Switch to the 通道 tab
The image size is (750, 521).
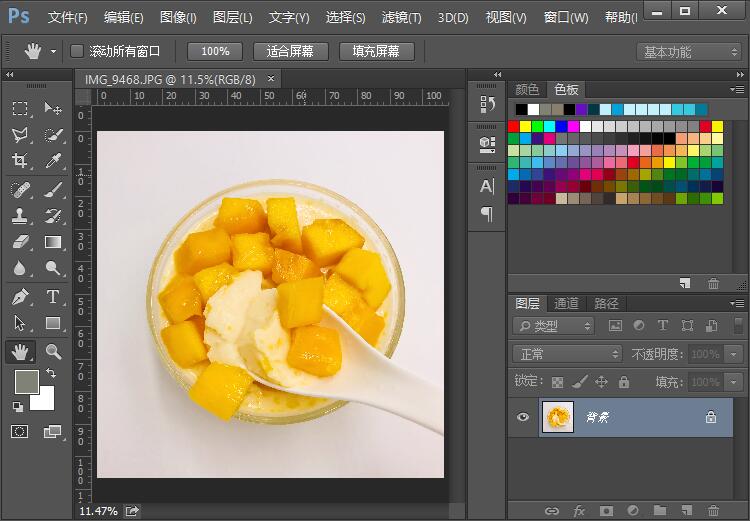tap(567, 303)
